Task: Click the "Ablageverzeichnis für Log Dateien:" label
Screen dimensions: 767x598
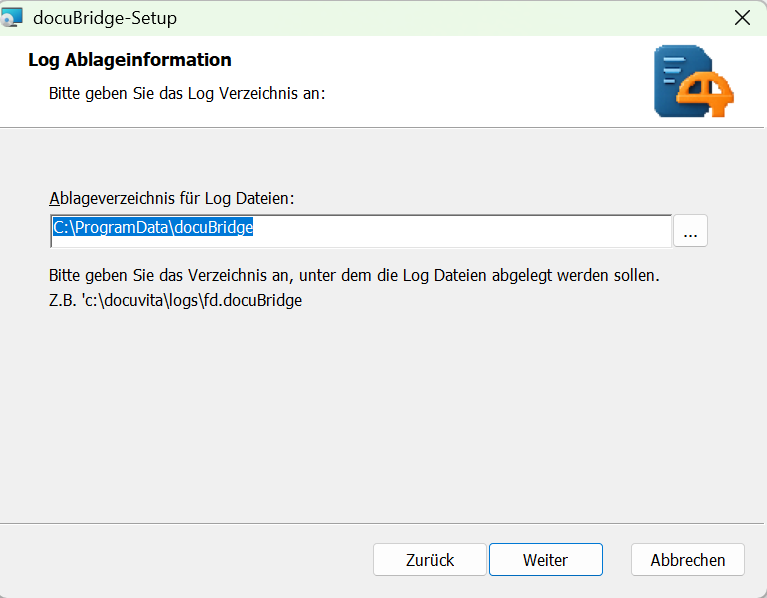Action: coord(170,199)
